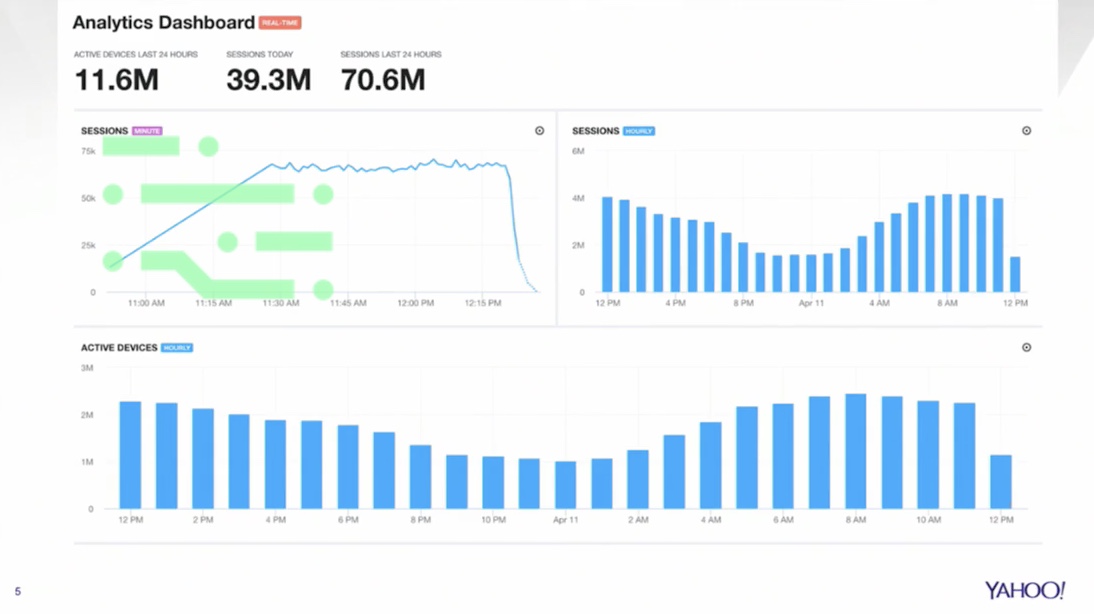The image size is (1094, 614).
Task: Click the first 12 PM Sessions Hourly bar
Action: coord(607,244)
